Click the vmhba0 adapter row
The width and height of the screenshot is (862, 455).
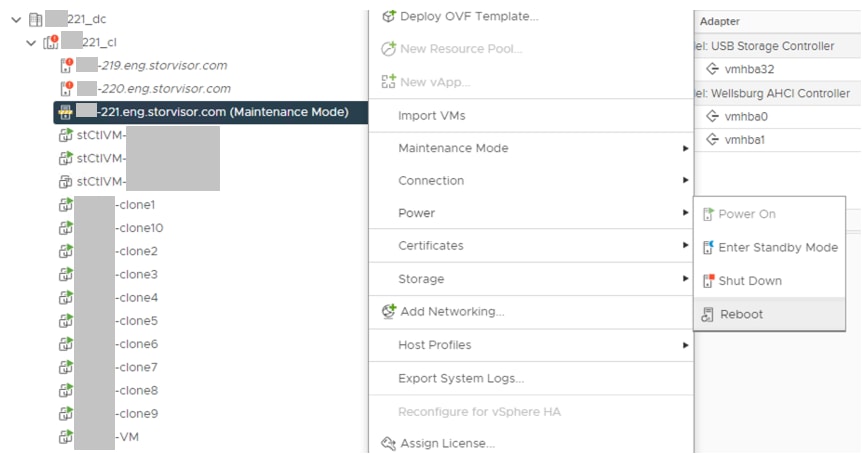(x=745, y=116)
